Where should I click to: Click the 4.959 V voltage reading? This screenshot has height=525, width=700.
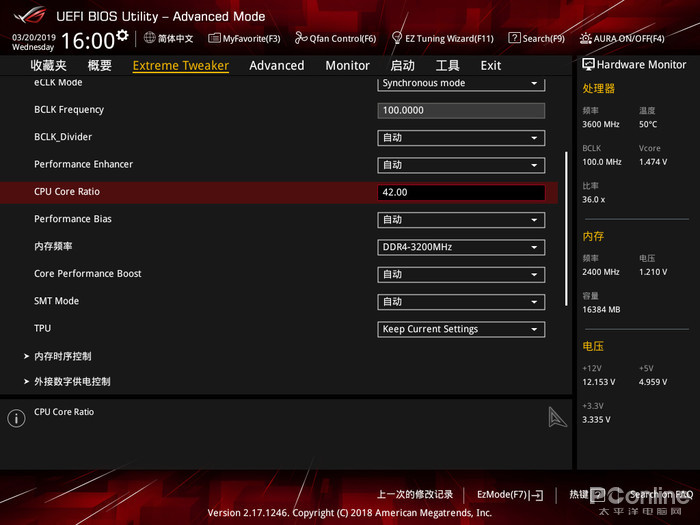[x=653, y=382]
